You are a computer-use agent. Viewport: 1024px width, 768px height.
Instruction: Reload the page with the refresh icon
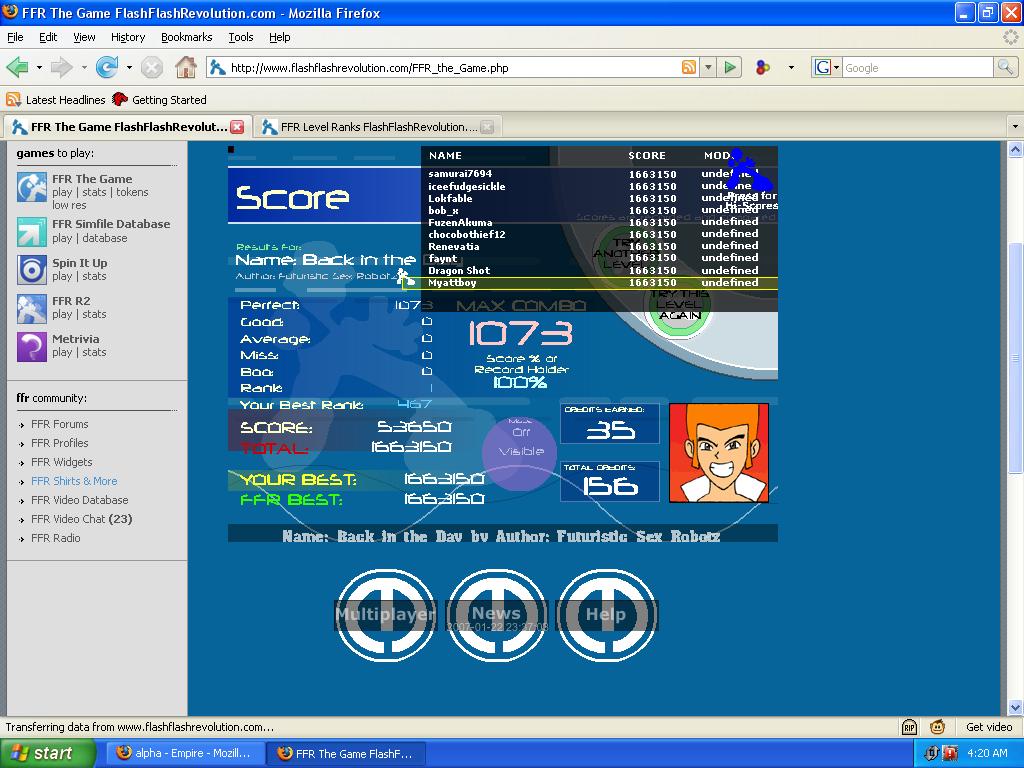[x=107, y=67]
